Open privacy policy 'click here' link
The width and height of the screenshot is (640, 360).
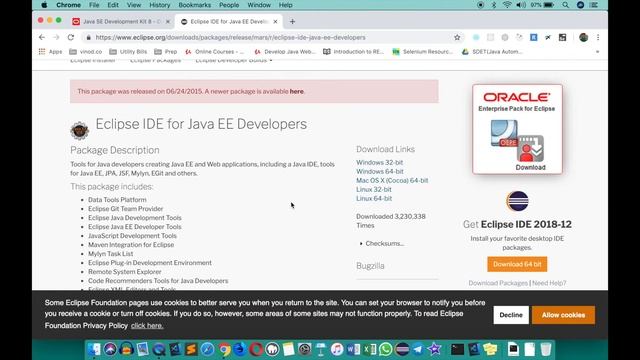(147, 326)
